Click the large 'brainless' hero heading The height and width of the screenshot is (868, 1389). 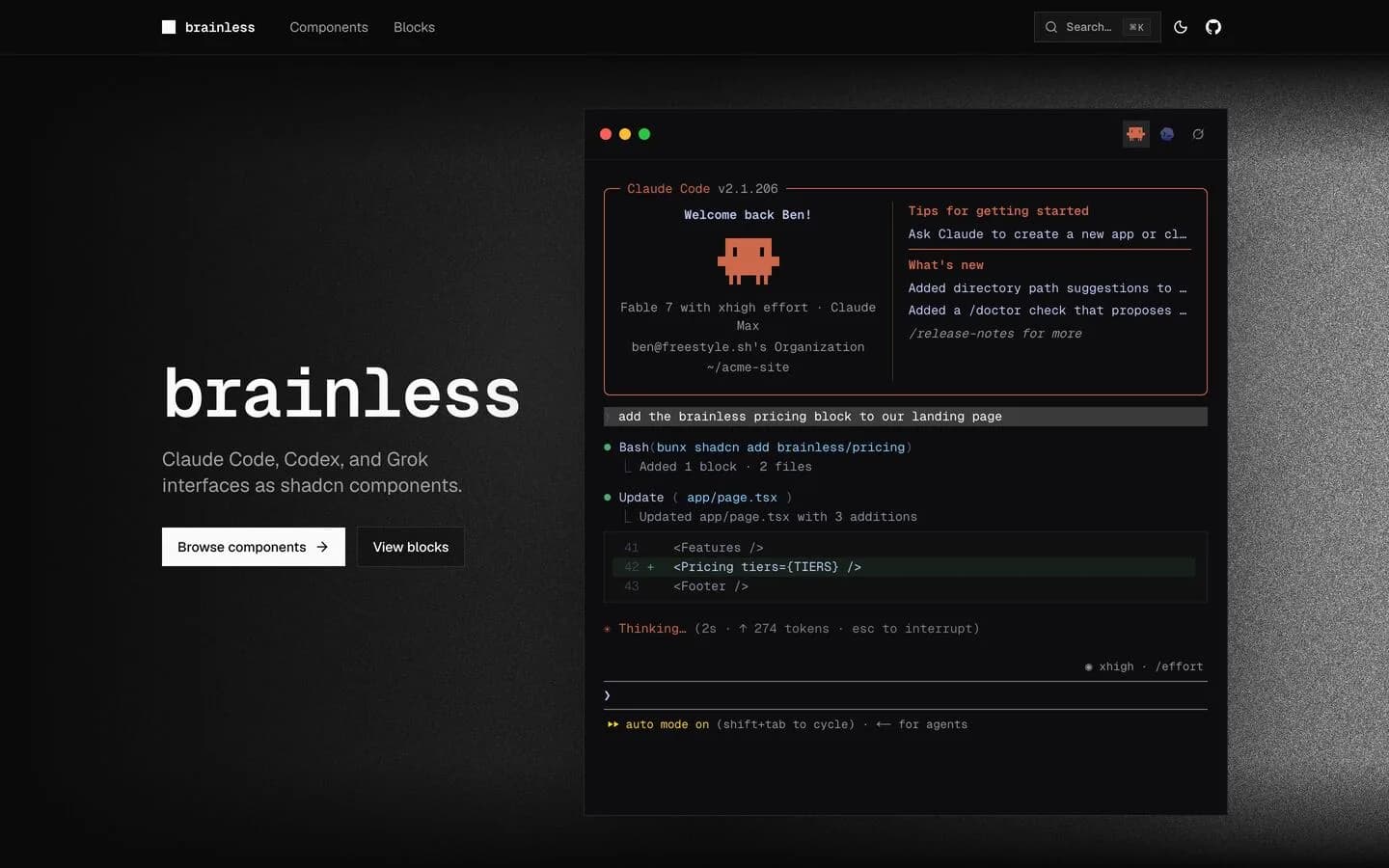tap(341, 393)
